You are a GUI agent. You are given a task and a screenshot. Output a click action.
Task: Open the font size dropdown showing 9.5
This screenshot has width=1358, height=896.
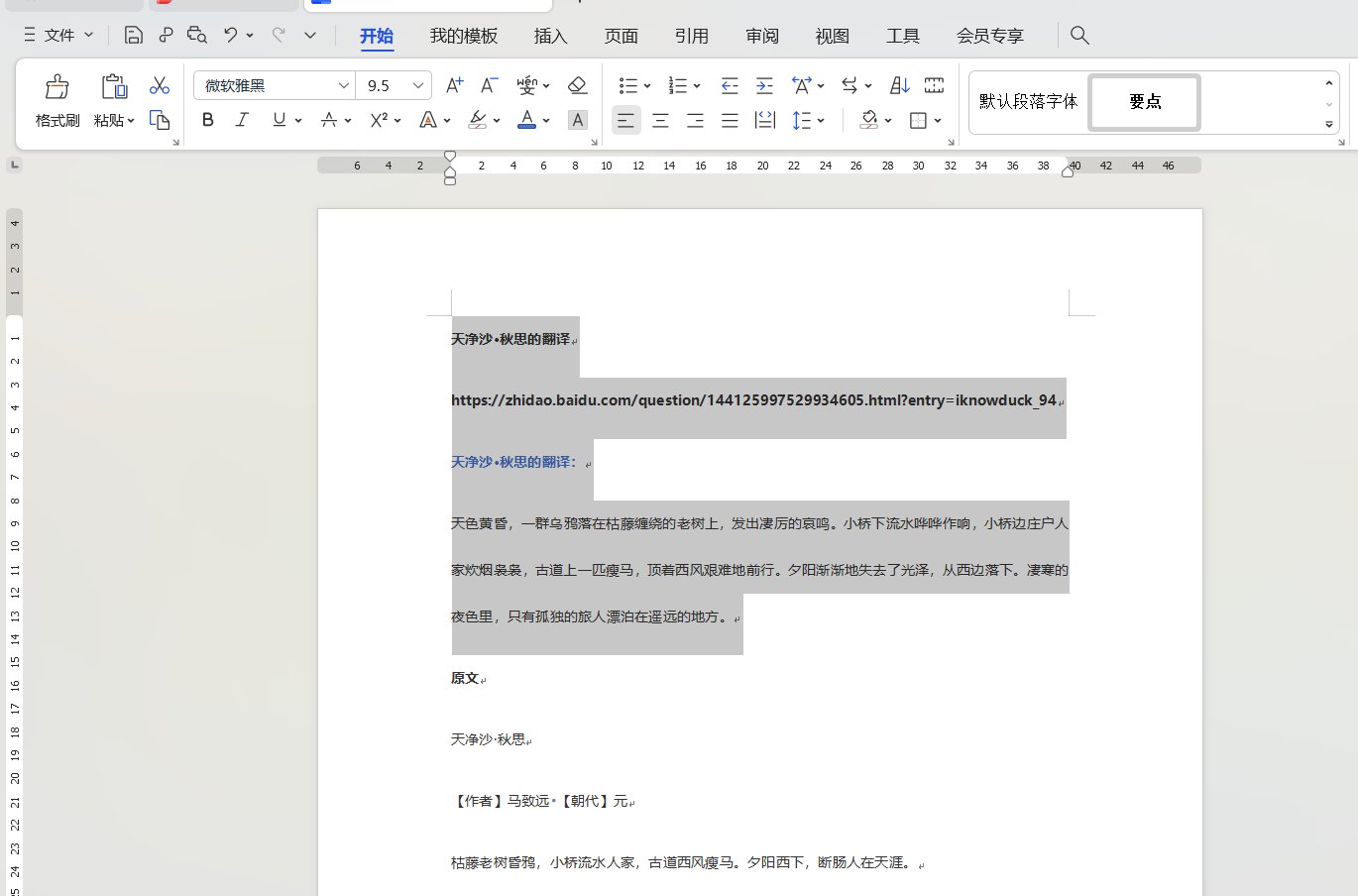[418, 85]
